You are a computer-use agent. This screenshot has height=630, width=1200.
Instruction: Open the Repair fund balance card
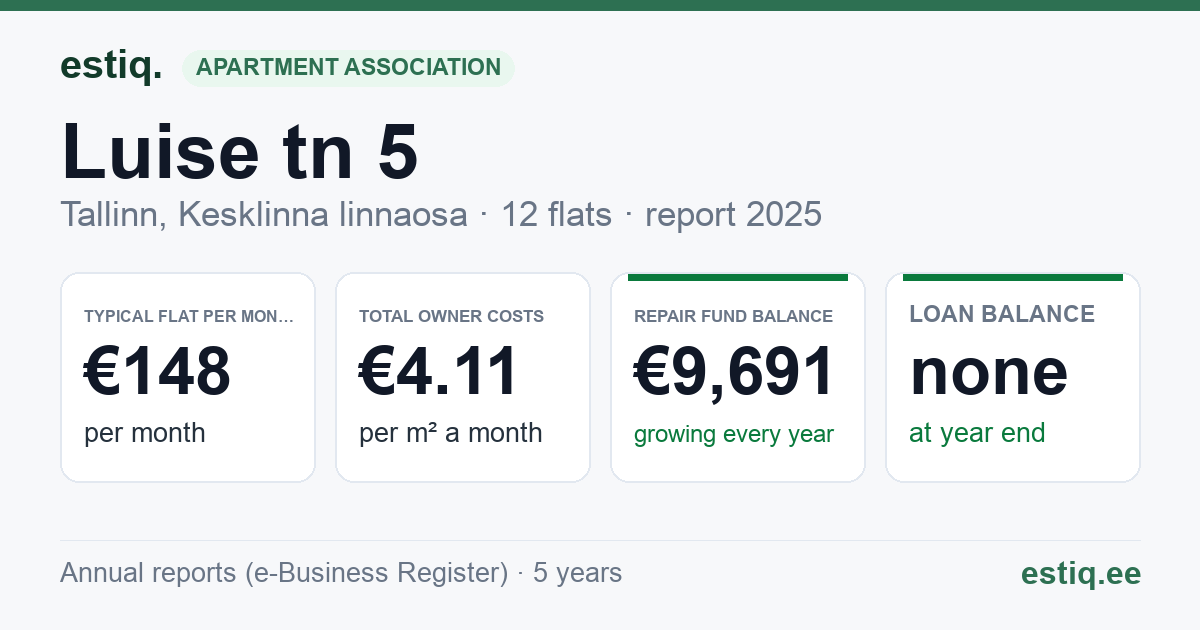[738, 377]
